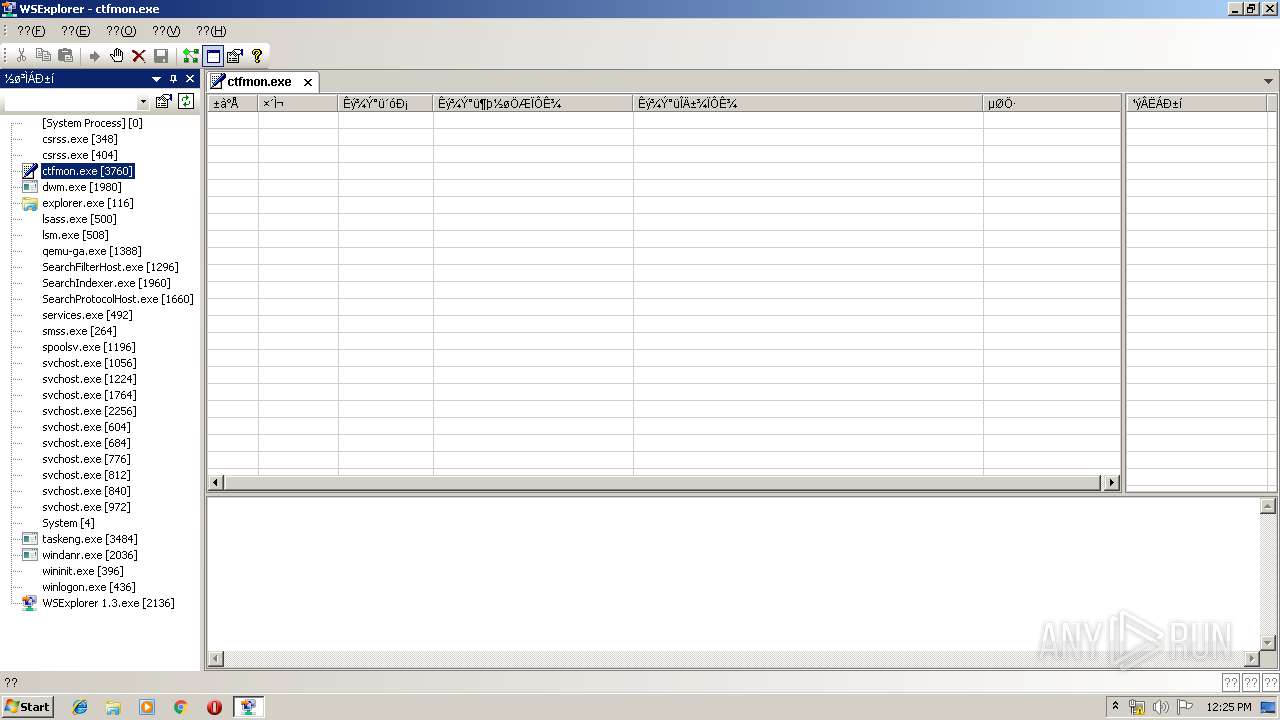Select wininit.exe [396] process
1280x720 pixels.
[83, 571]
